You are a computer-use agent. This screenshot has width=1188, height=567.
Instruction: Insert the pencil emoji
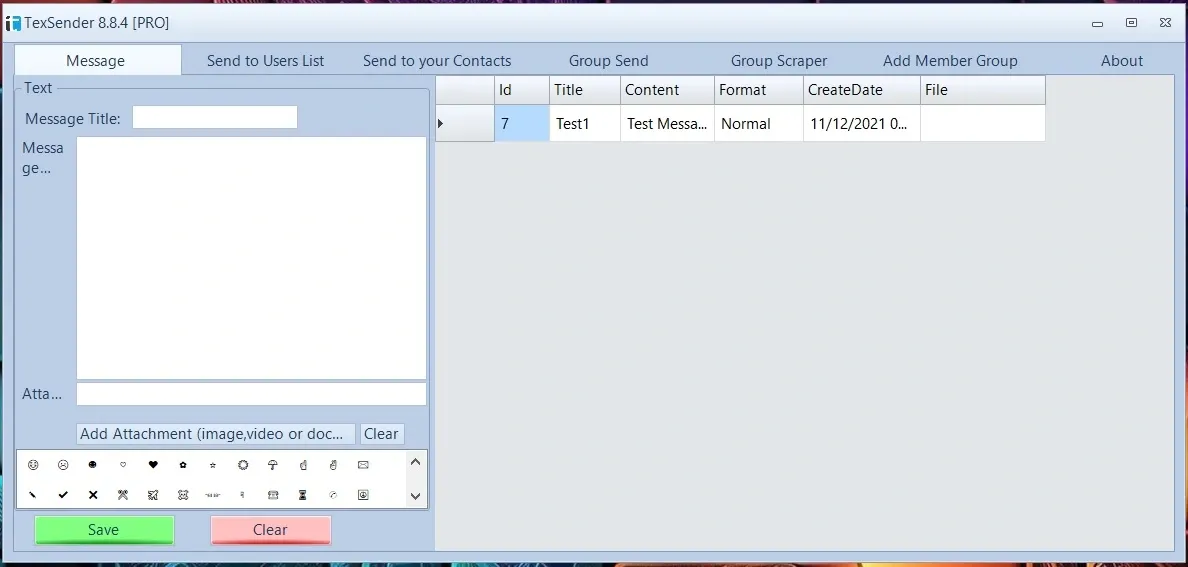tap(33, 495)
